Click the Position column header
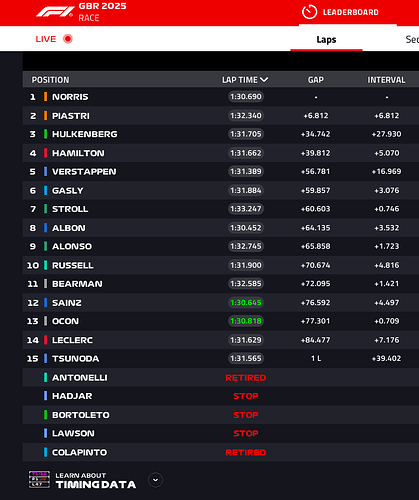The image size is (419, 500). (x=50, y=80)
